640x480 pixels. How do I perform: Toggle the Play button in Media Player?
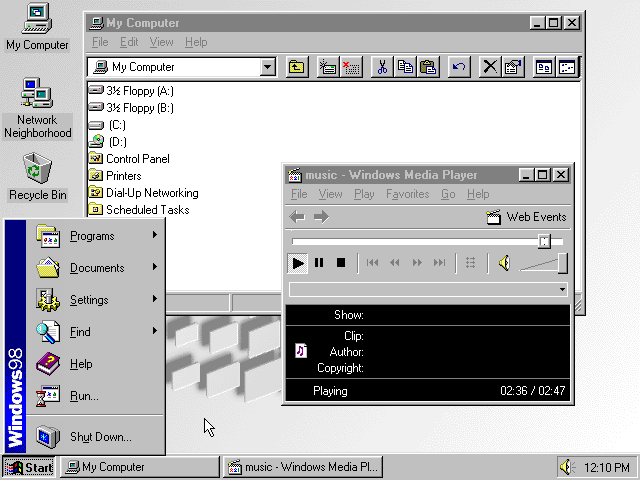click(x=298, y=263)
